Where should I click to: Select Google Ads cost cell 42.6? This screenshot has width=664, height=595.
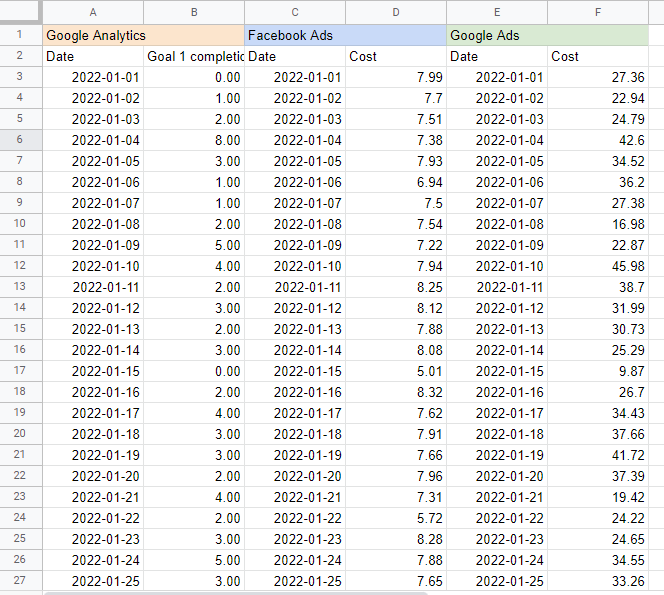coord(597,140)
